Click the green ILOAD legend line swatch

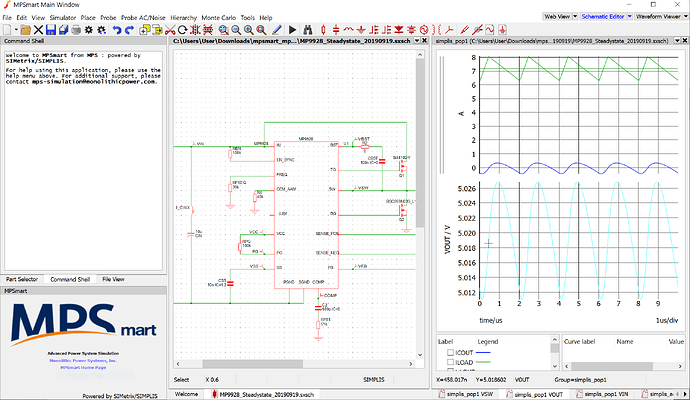pos(484,362)
